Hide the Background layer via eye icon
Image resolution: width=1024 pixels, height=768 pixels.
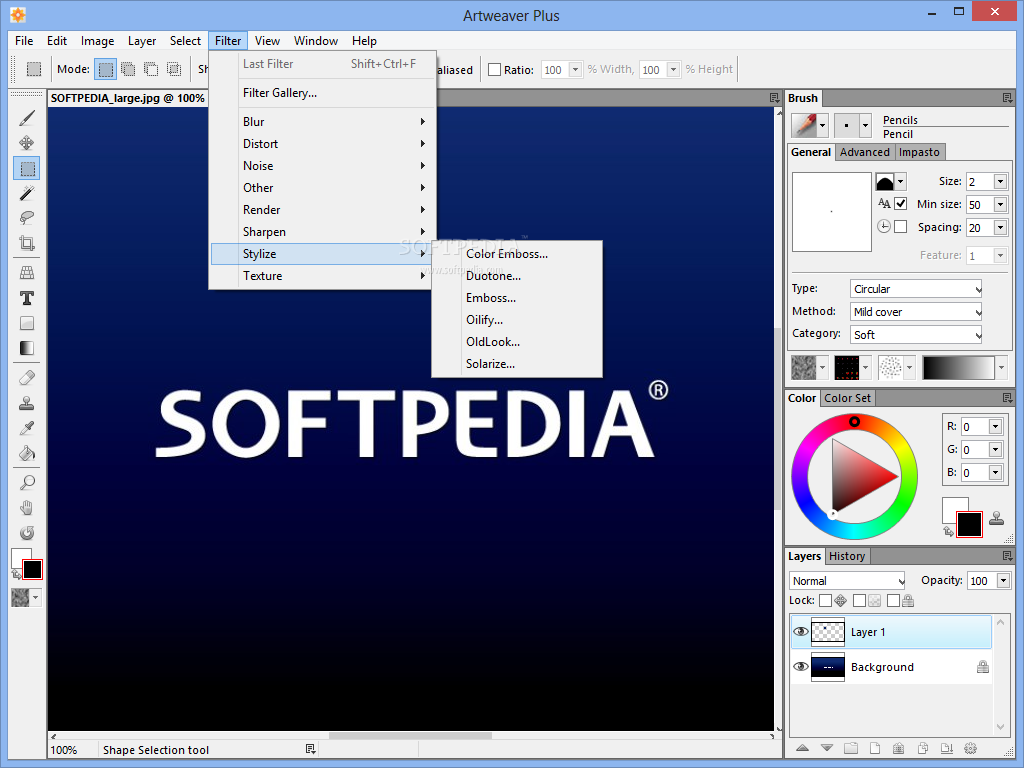pos(801,667)
